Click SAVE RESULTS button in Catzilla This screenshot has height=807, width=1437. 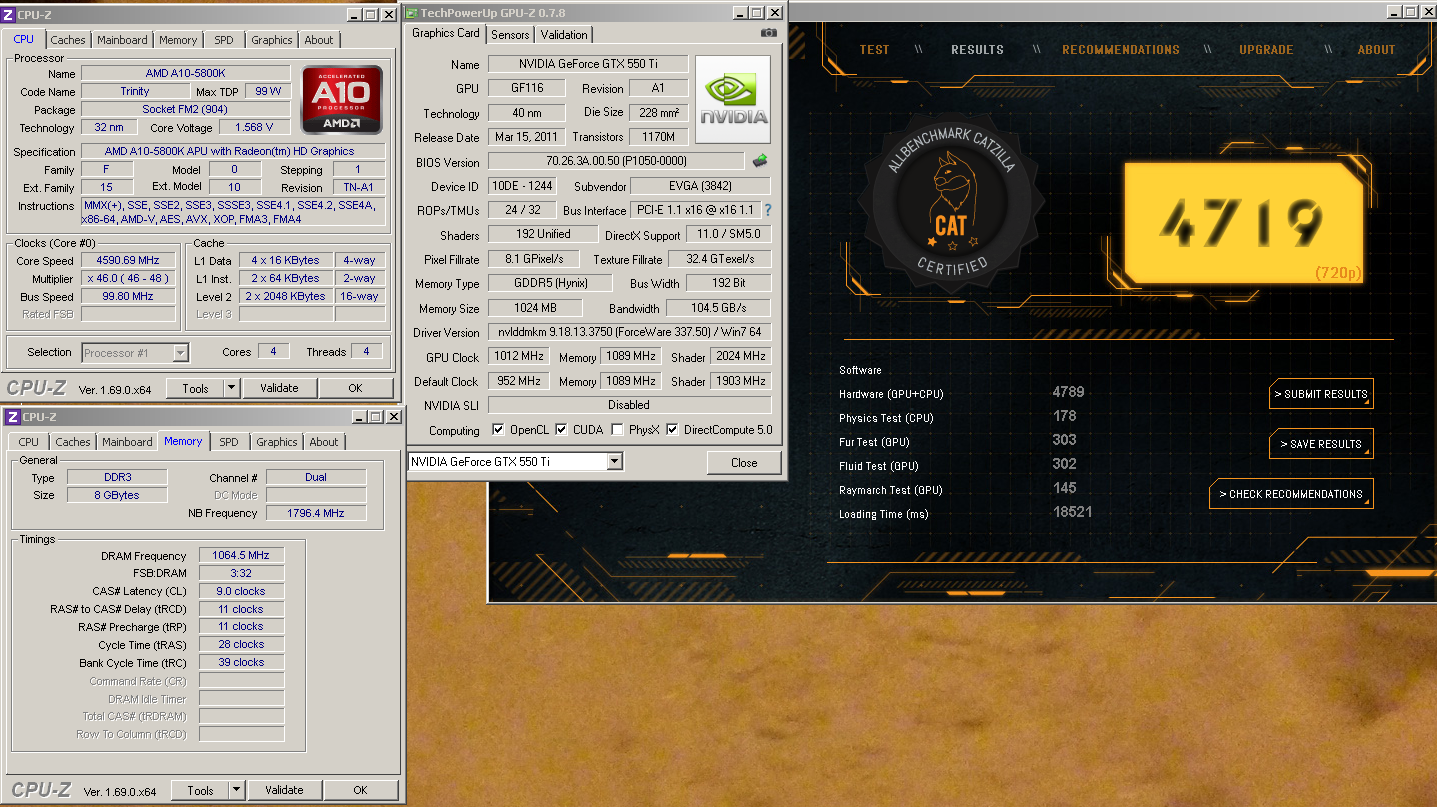[1321, 444]
